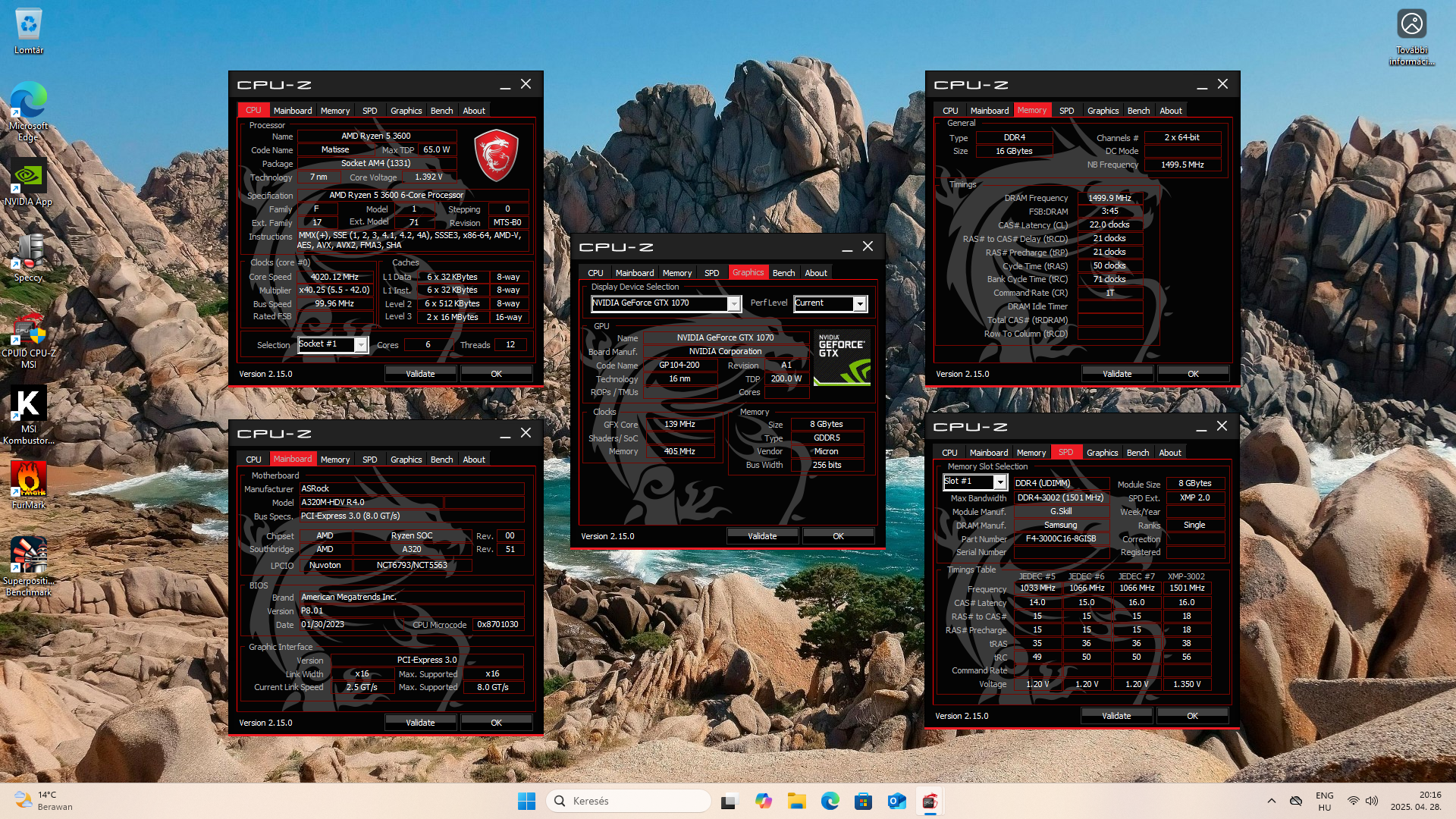Select the CPU-Z app taskbar icon
Viewport: 1456px width, 819px height.
[x=930, y=801]
